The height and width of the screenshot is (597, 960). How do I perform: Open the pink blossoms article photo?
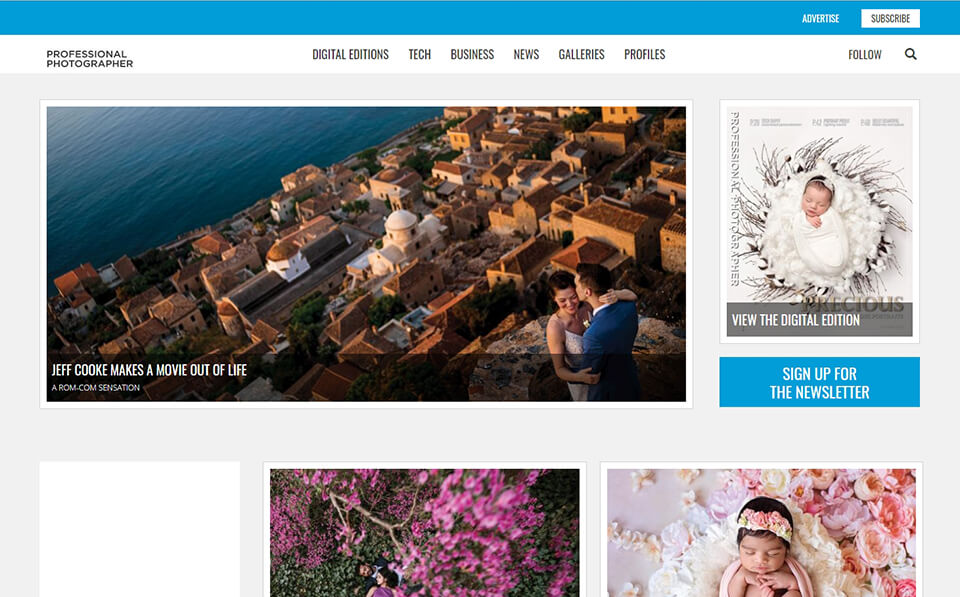424,532
